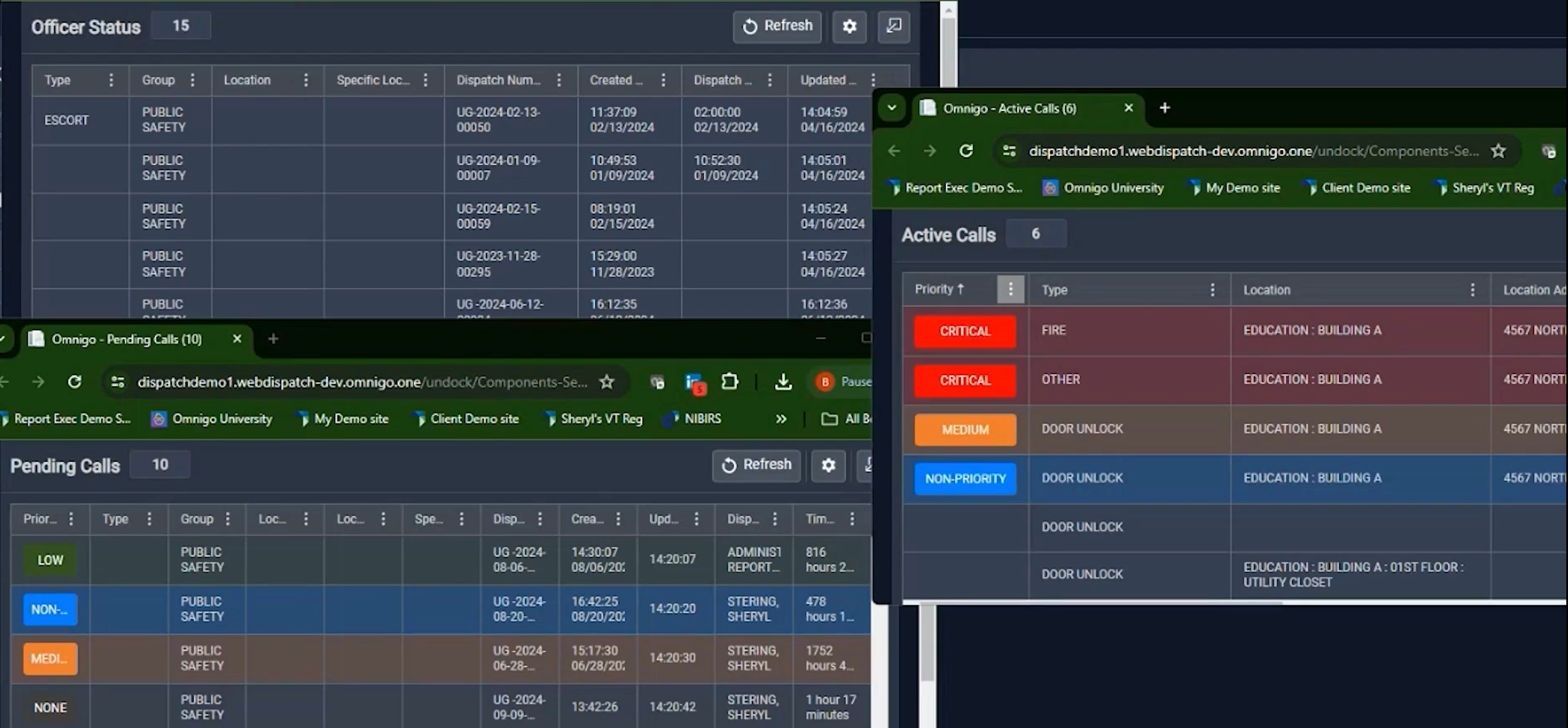Expand hidden bookmarks with double chevron
This screenshot has height=728, width=1568.
(781, 419)
